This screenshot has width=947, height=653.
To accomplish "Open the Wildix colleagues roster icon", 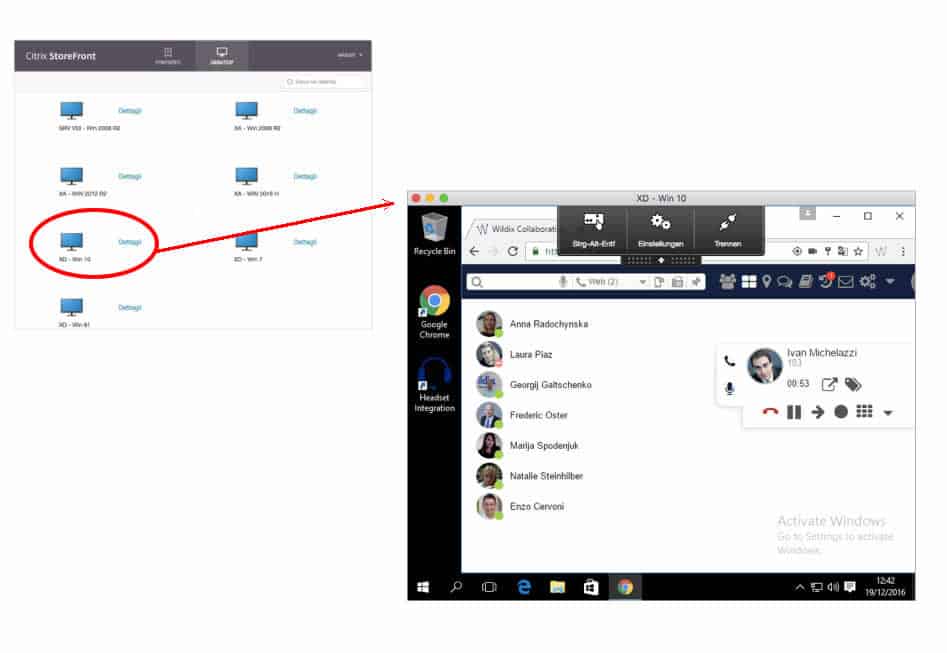I will pos(727,281).
